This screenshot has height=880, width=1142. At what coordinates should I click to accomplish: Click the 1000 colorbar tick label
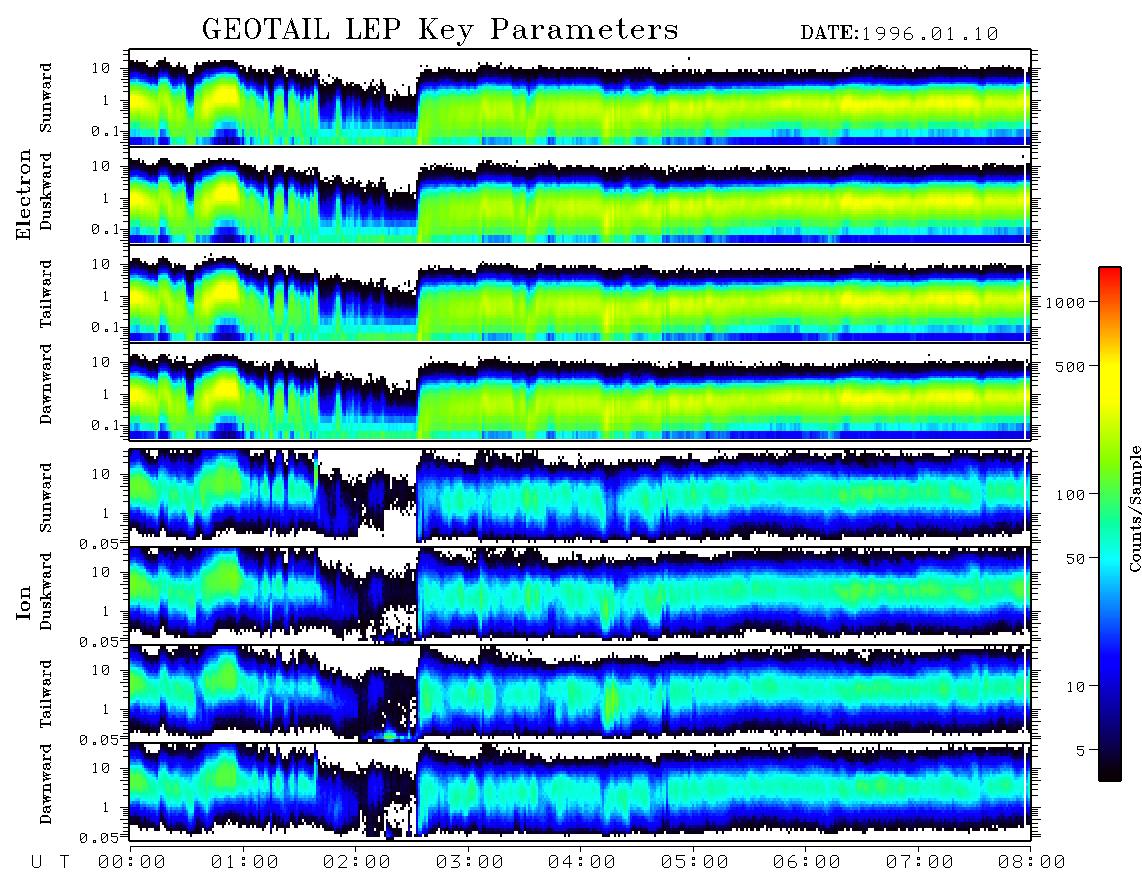point(1065,302)
